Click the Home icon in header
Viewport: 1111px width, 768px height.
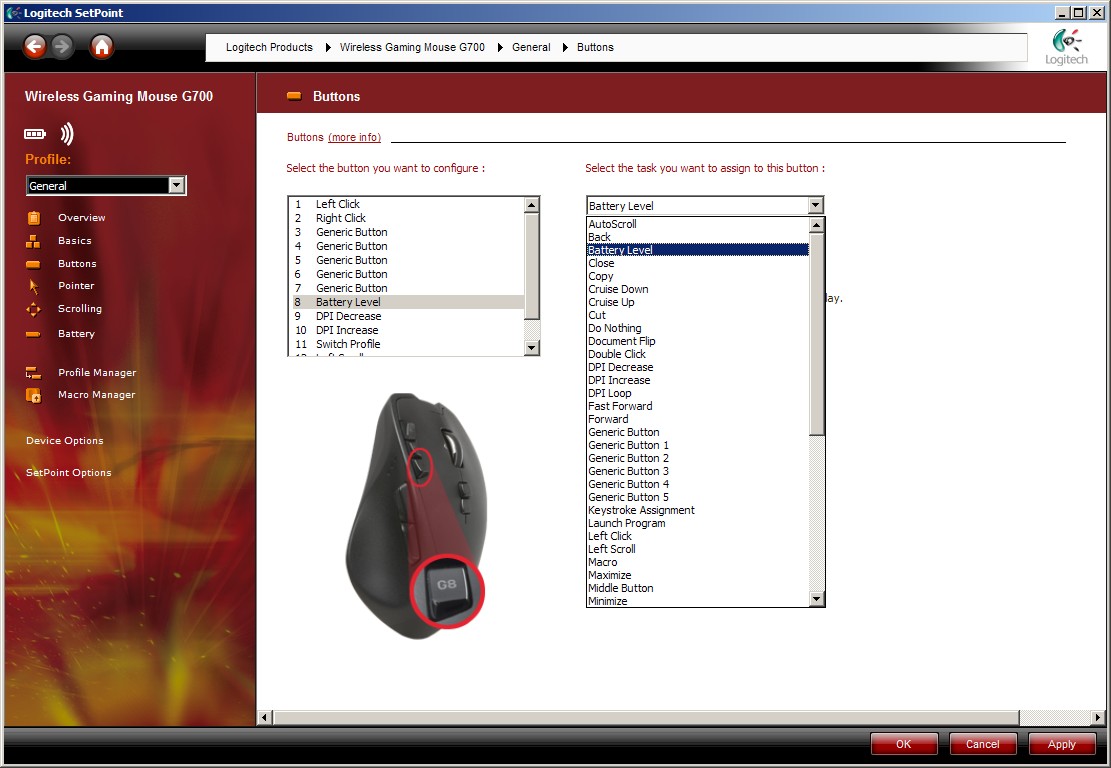tap(102, 46)
